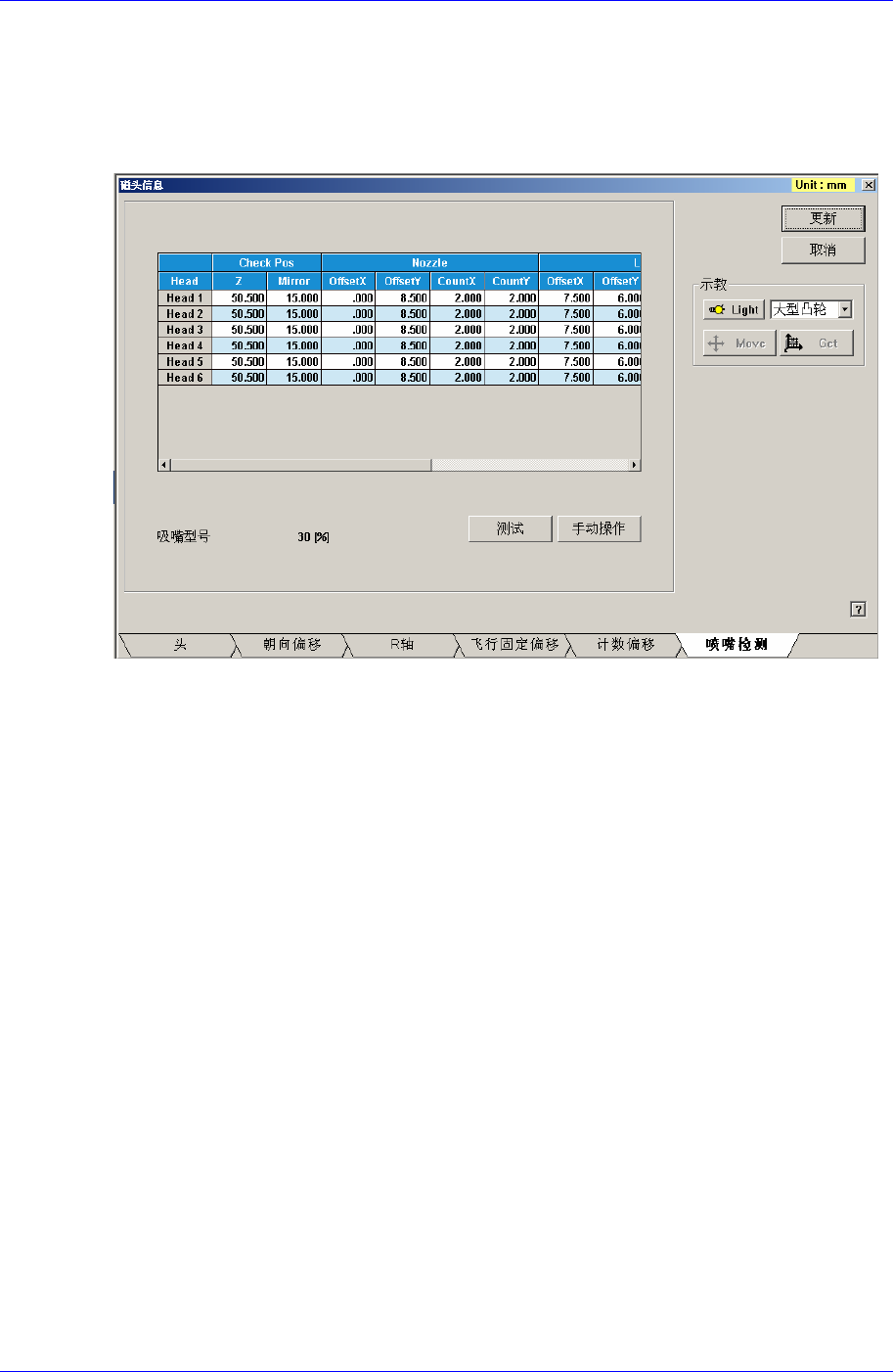Select the Head 2 row header
Image resolution: width=893 pixels, height=1372 pixels.
[x=185, y=313]
